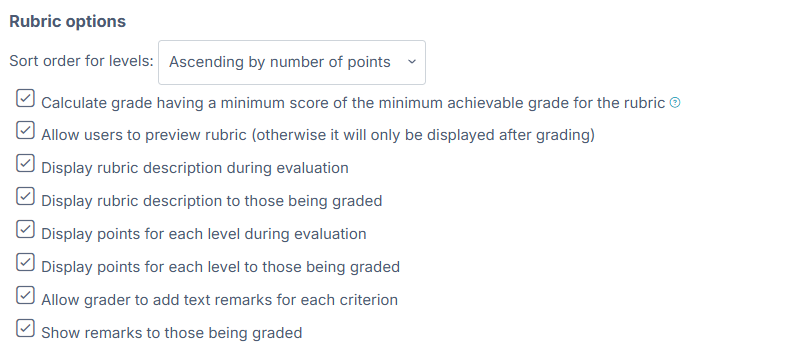The image size is (786, 363).
Task: Click label text Show remarks to those being graded
Action: (x=171, y=333)
